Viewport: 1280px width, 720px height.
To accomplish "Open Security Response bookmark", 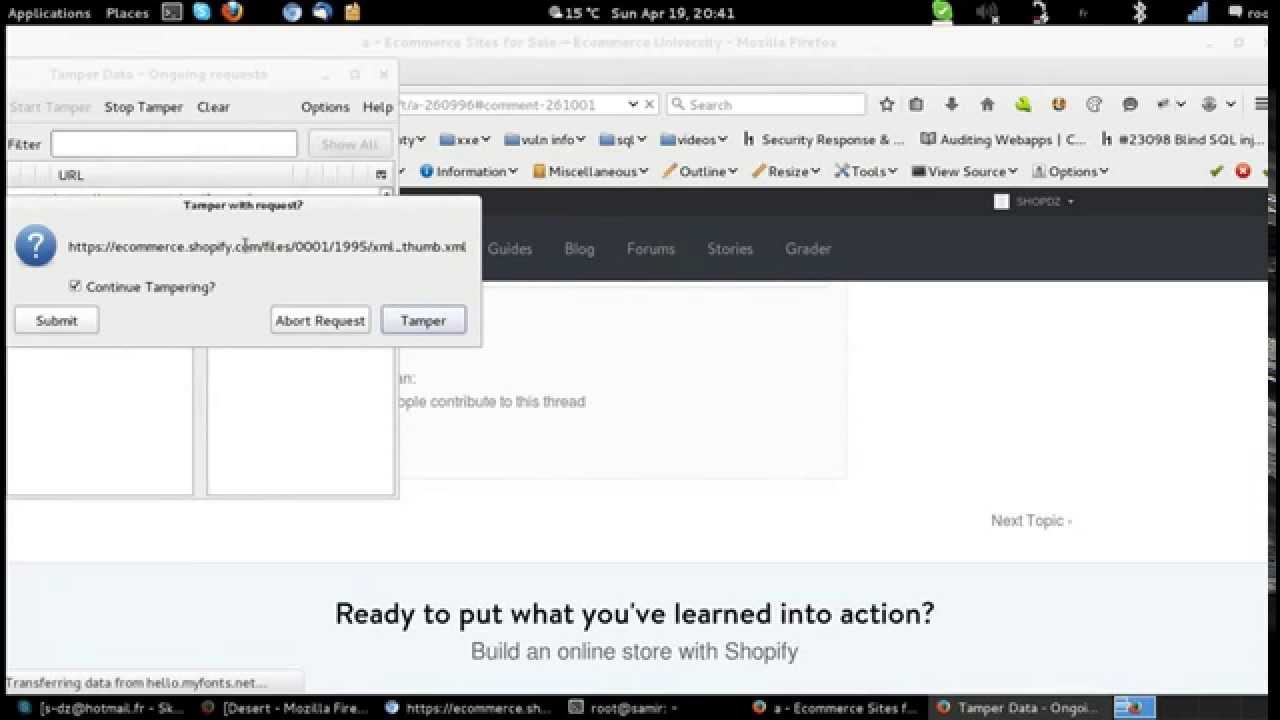I will pyautogui.click(x=823, y=140).
